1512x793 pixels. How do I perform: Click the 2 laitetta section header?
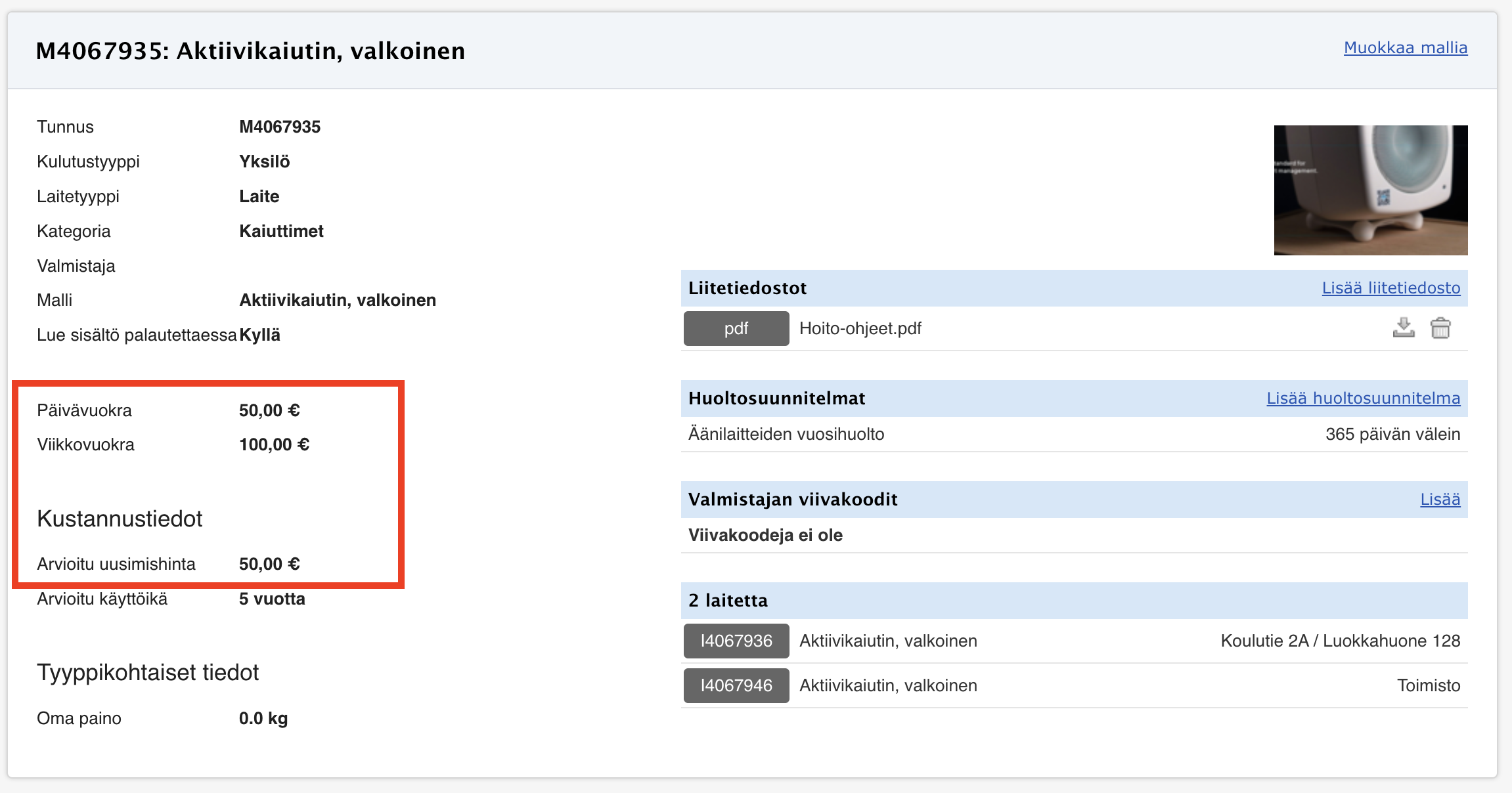coord(728,601)
